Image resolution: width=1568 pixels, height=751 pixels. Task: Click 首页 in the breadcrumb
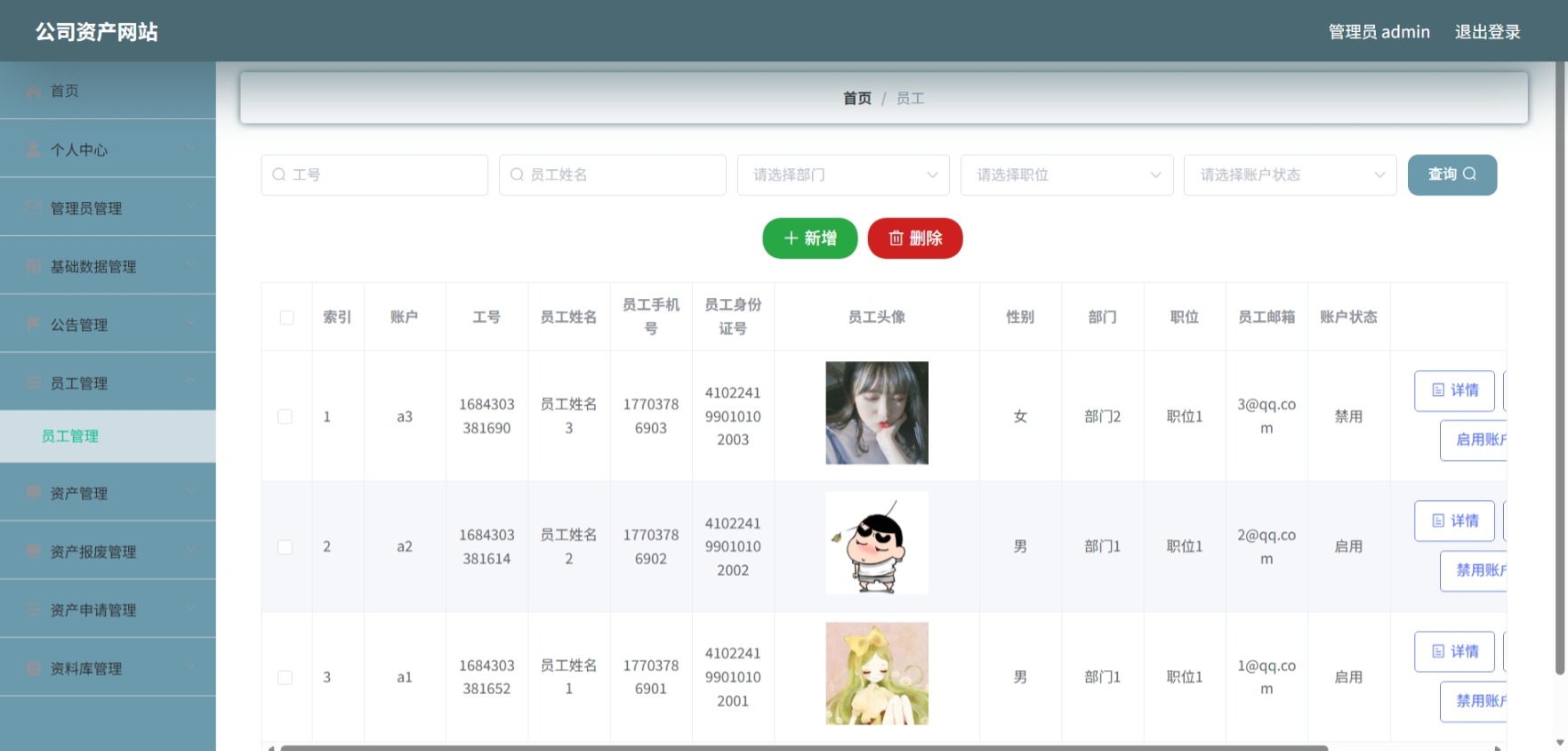pos(857,98)
